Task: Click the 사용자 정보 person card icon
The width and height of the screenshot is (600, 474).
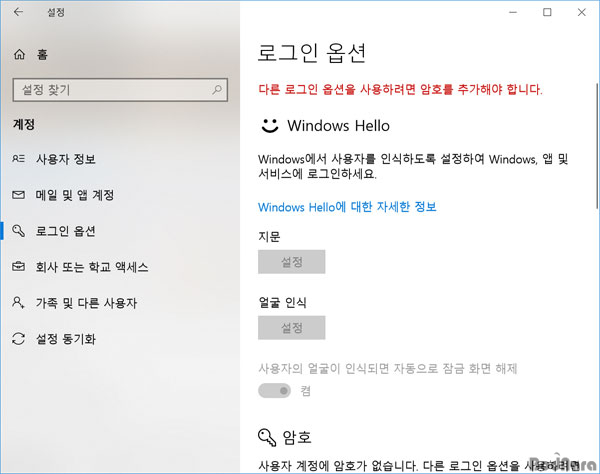Action: point(18,158)
